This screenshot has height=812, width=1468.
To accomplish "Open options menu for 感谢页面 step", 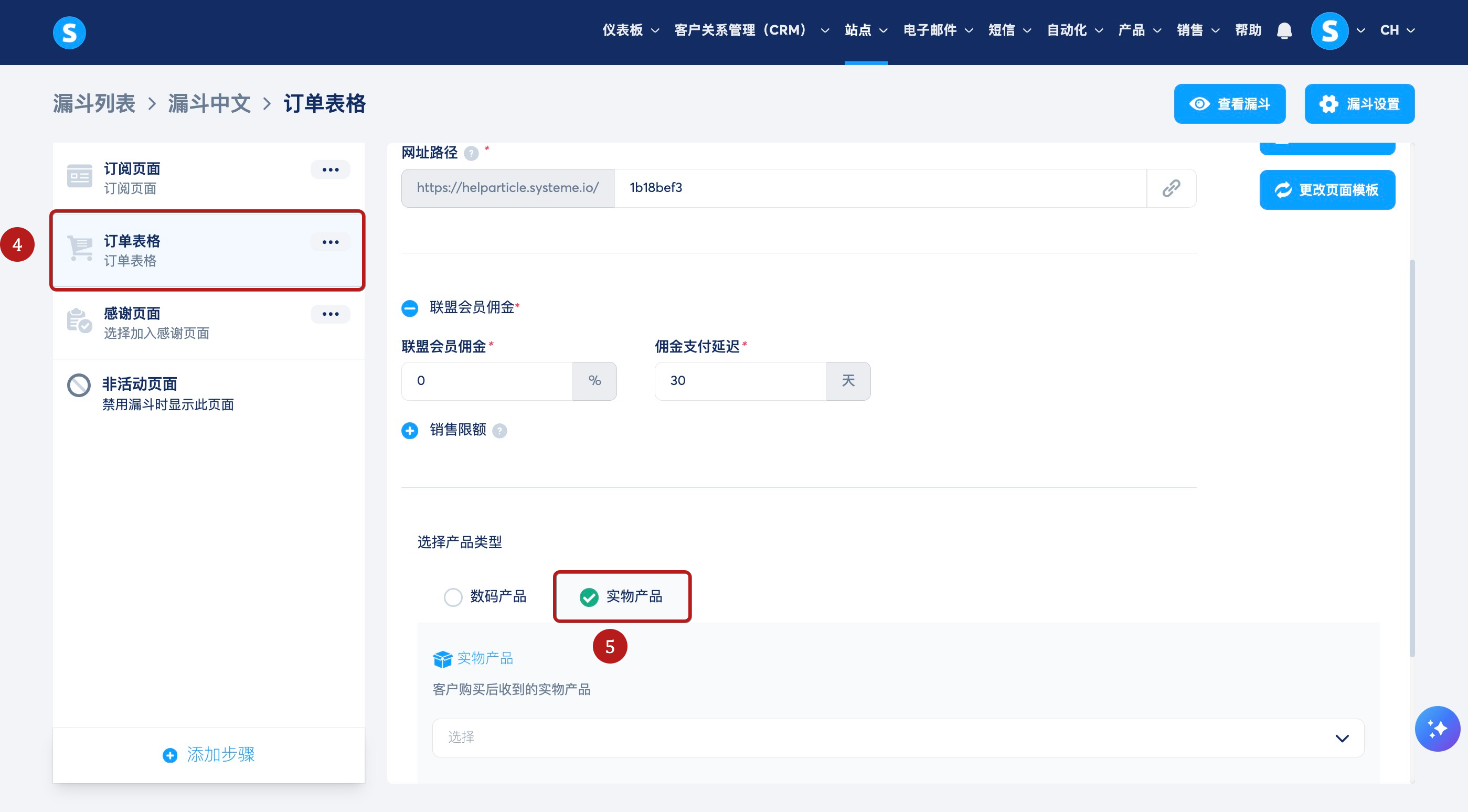I will click(330, 314).
